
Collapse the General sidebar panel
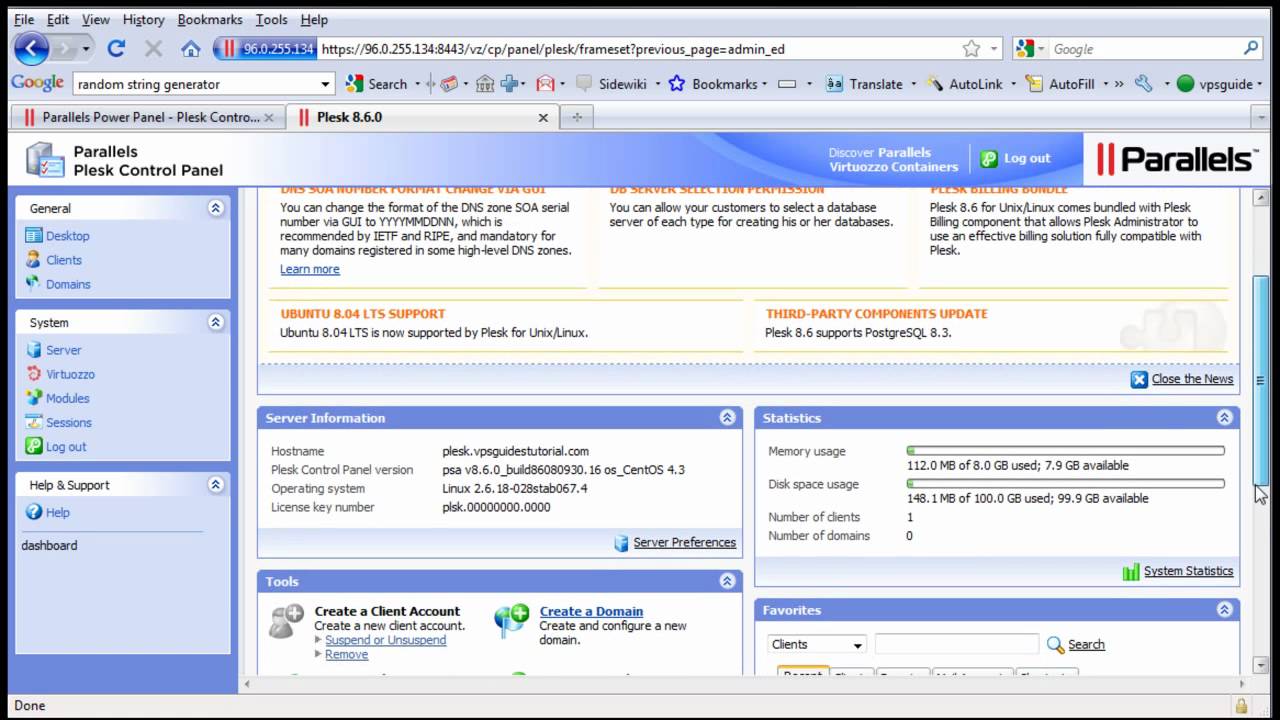click(215, 208)
